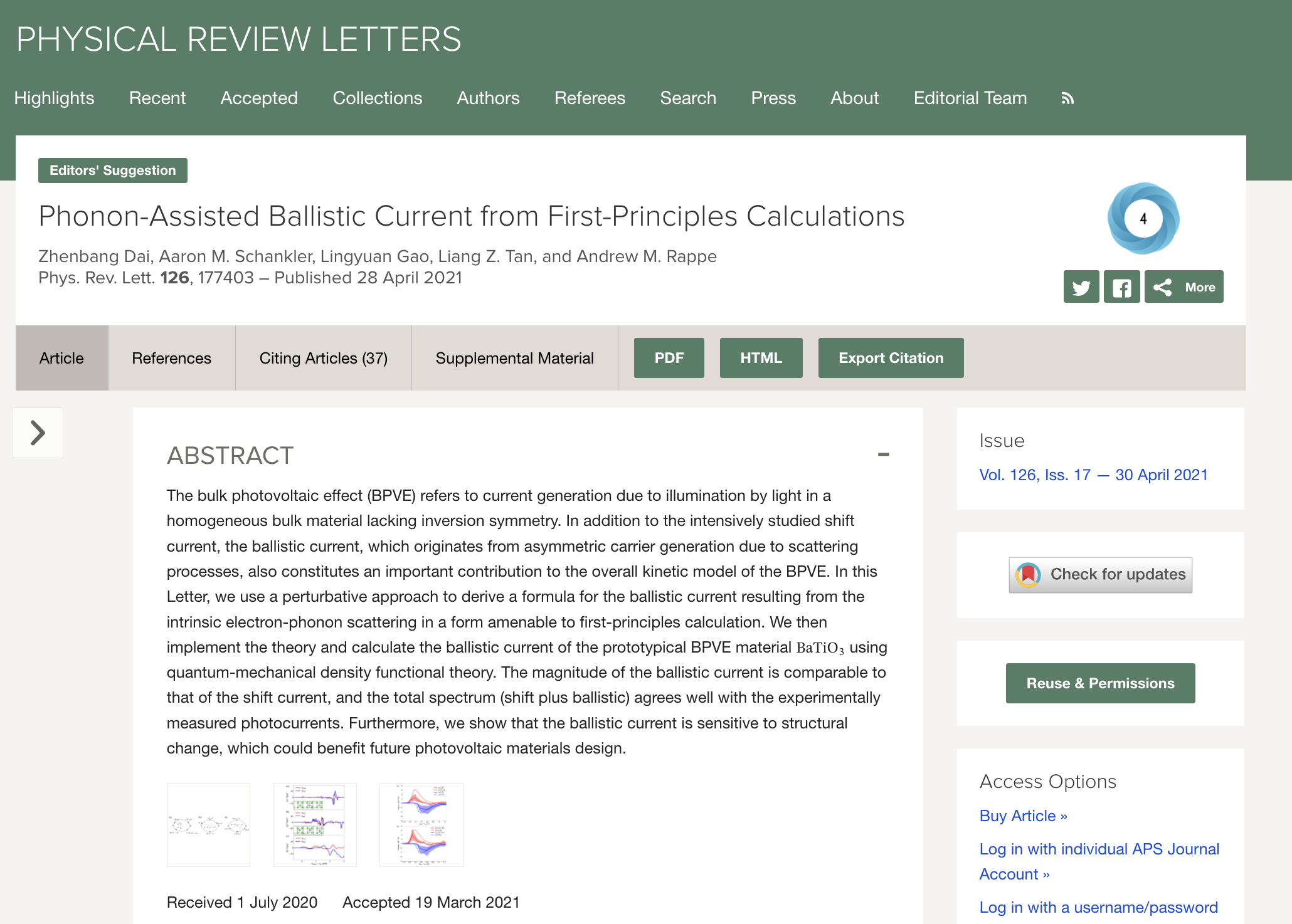The image size is (1292, 924).
Task: Open Citing Articles (37) tab
Action: tap(323, 358)
